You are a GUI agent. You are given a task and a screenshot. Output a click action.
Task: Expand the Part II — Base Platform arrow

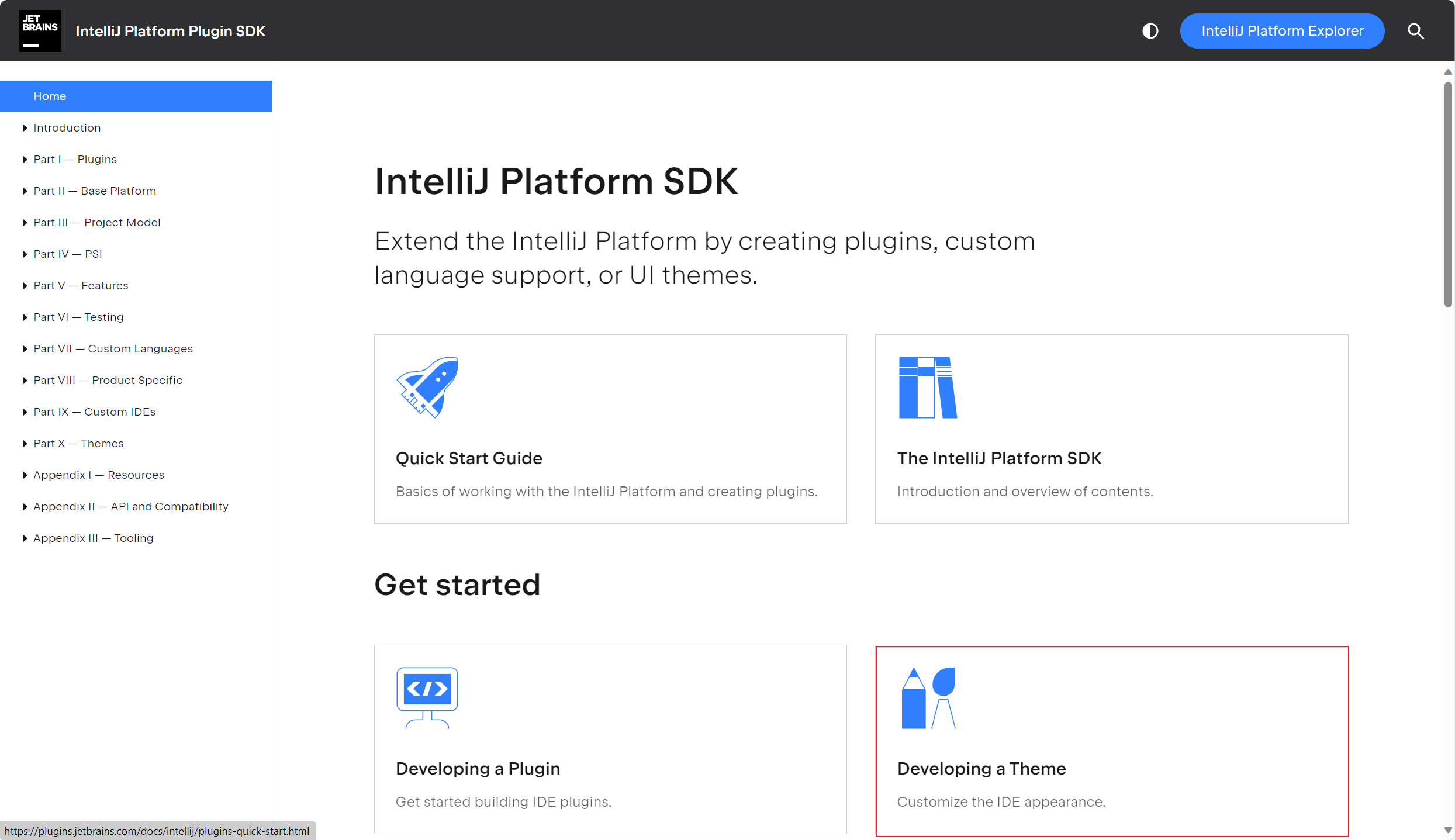tap(25, 191)
